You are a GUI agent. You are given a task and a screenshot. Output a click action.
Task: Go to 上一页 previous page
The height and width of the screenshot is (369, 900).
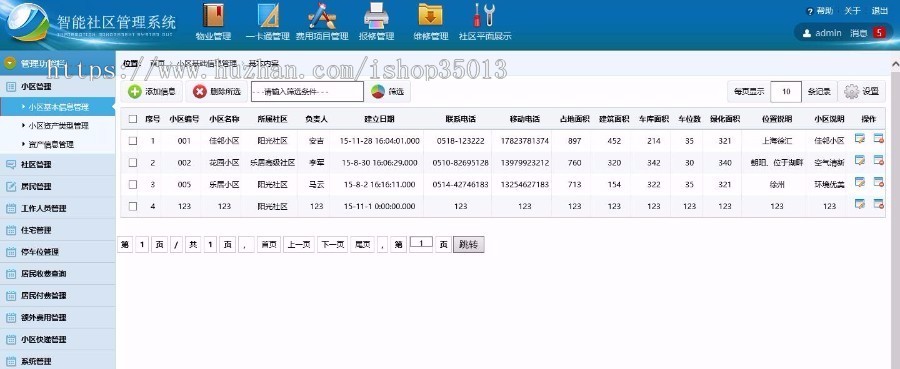tap(300, 244)
